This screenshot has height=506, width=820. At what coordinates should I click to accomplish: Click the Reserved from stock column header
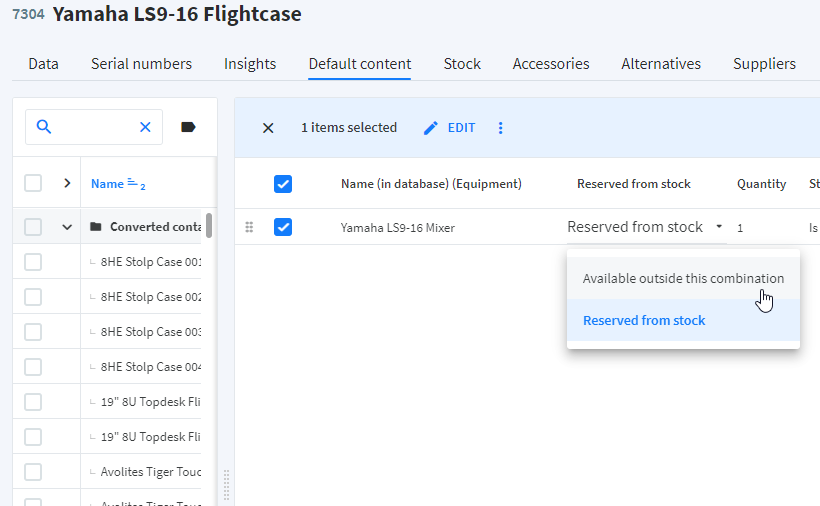[634, 184]
